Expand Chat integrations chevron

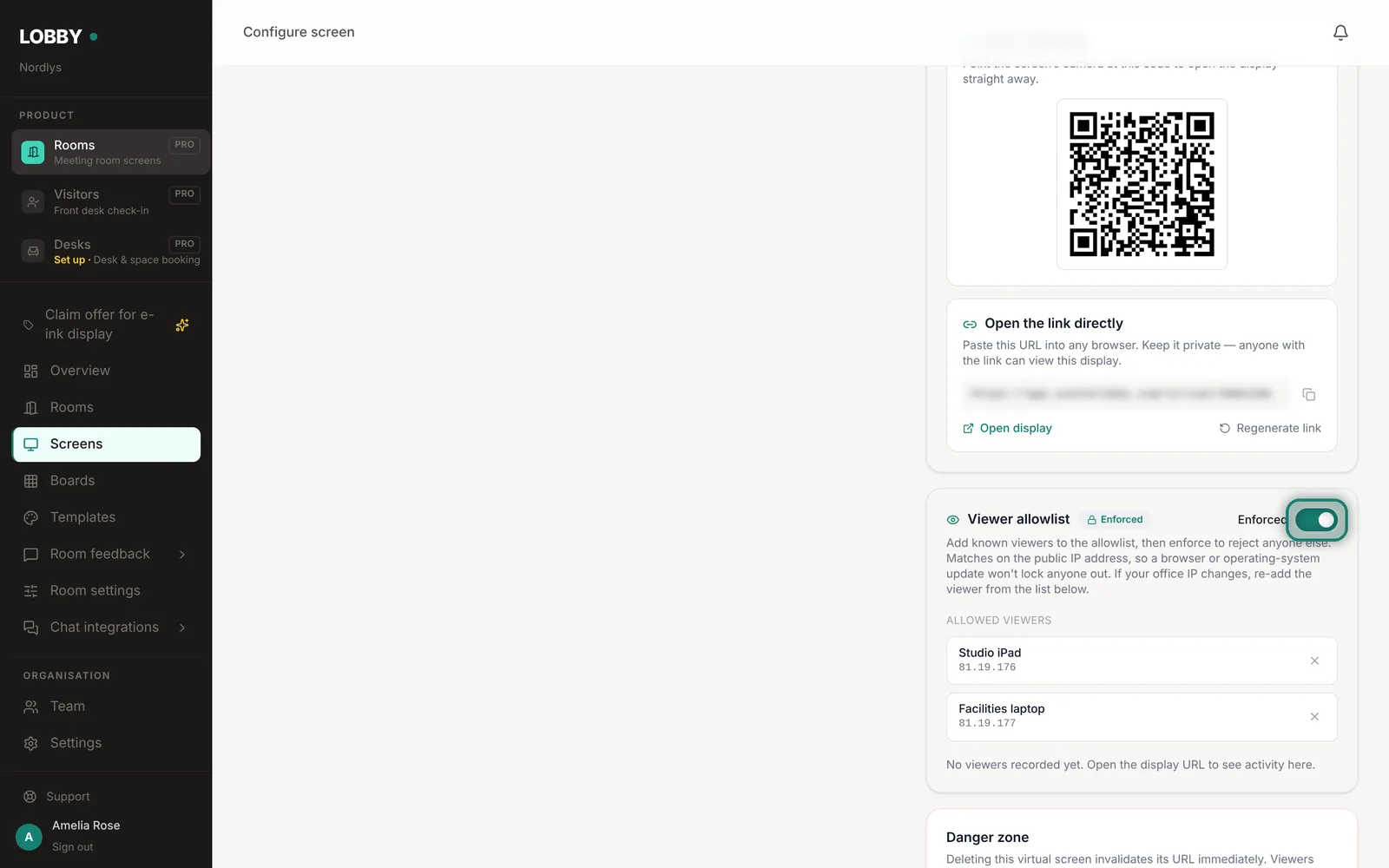pyautogui.click(x=182, y=628)
